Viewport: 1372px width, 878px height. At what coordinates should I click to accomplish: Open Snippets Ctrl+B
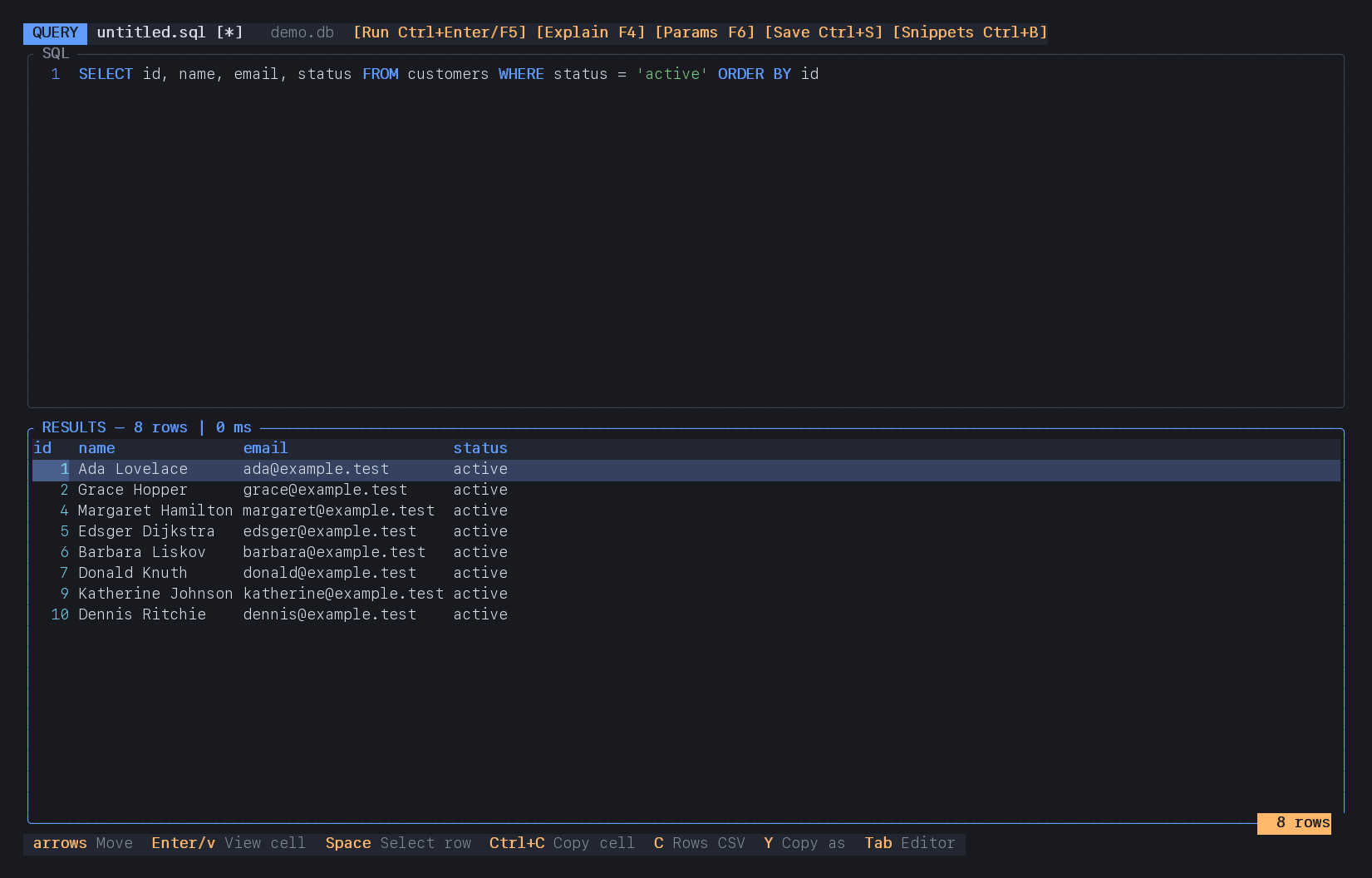pyautogui.click(x=970, y=32)
